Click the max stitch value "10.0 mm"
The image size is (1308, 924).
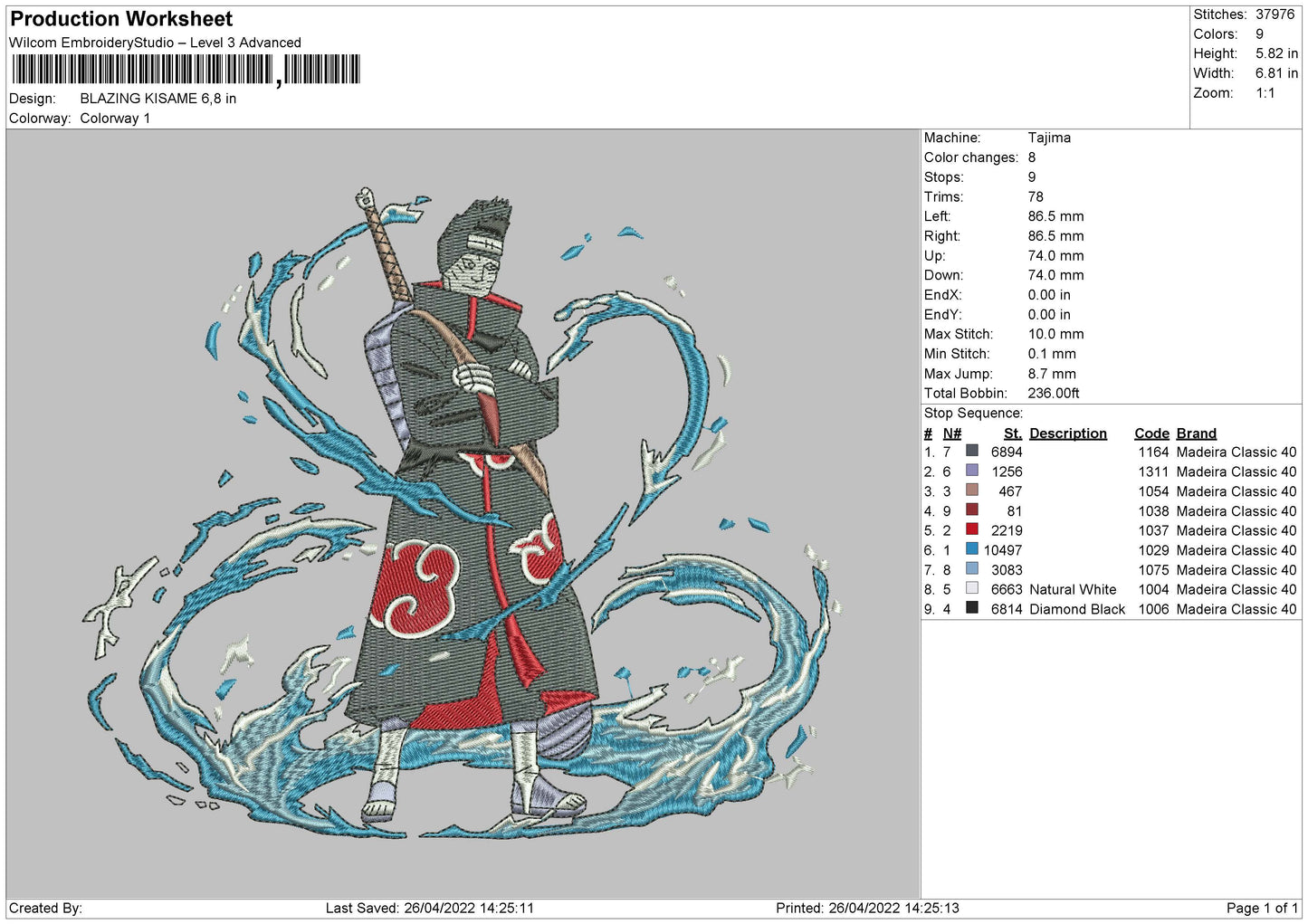pyautogui.click(x=1055, y=334)
